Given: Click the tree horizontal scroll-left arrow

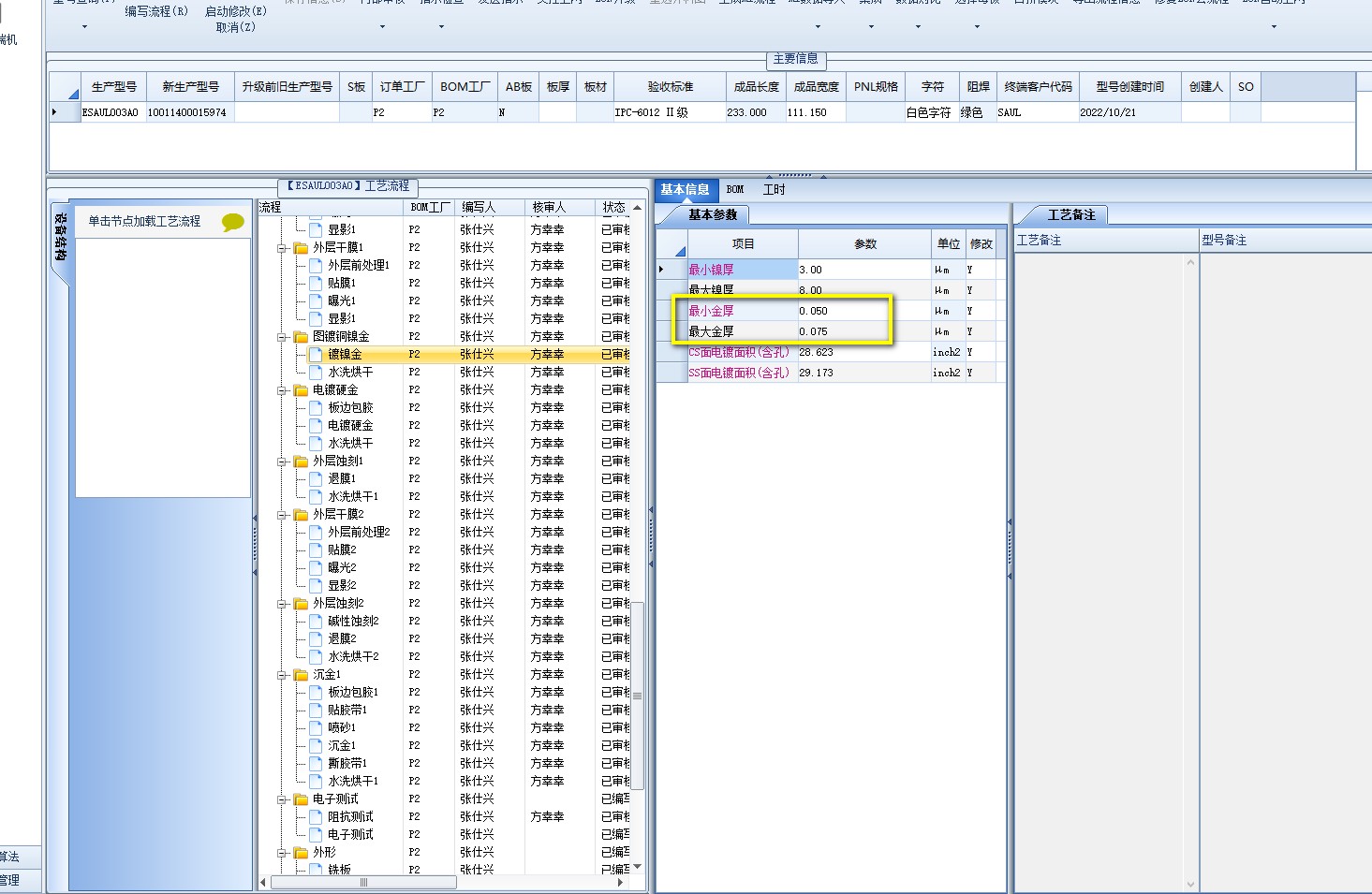Looking at the screenshot, I should click(x=263, y=882).
